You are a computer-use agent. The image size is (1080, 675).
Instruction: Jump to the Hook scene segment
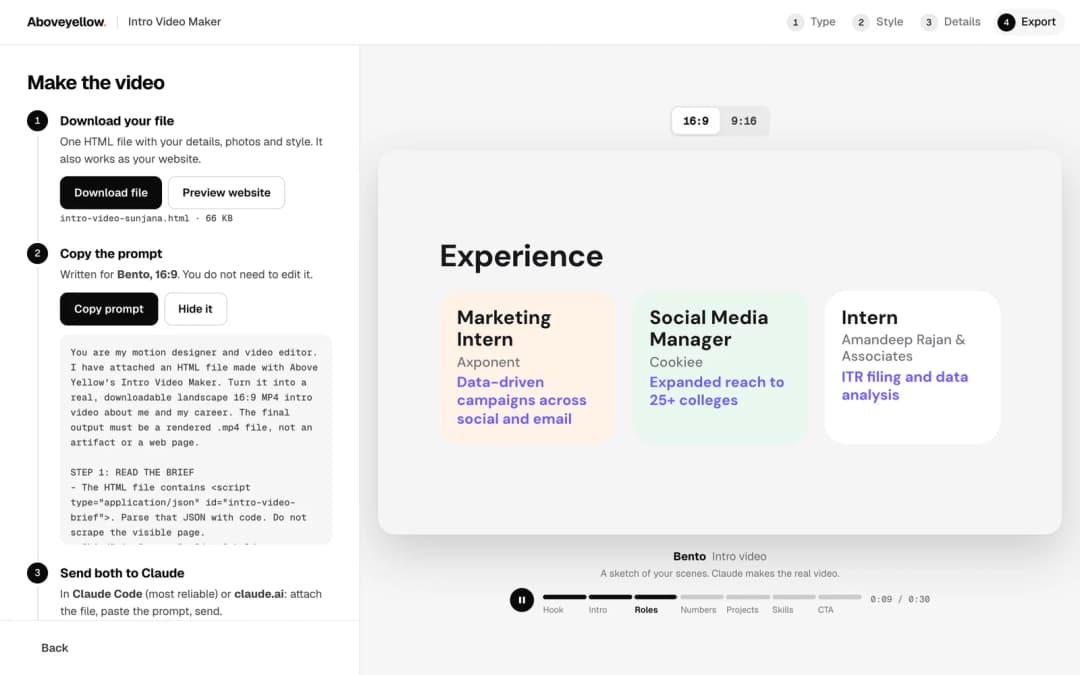click(x=564, y=603)
